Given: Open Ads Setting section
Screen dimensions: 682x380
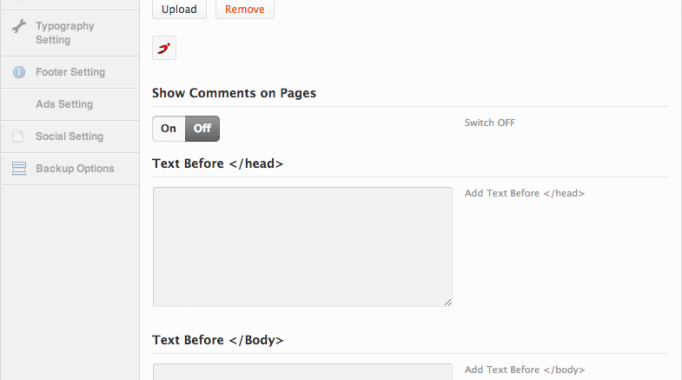Looking at the screenshot, I should point(70,104).
